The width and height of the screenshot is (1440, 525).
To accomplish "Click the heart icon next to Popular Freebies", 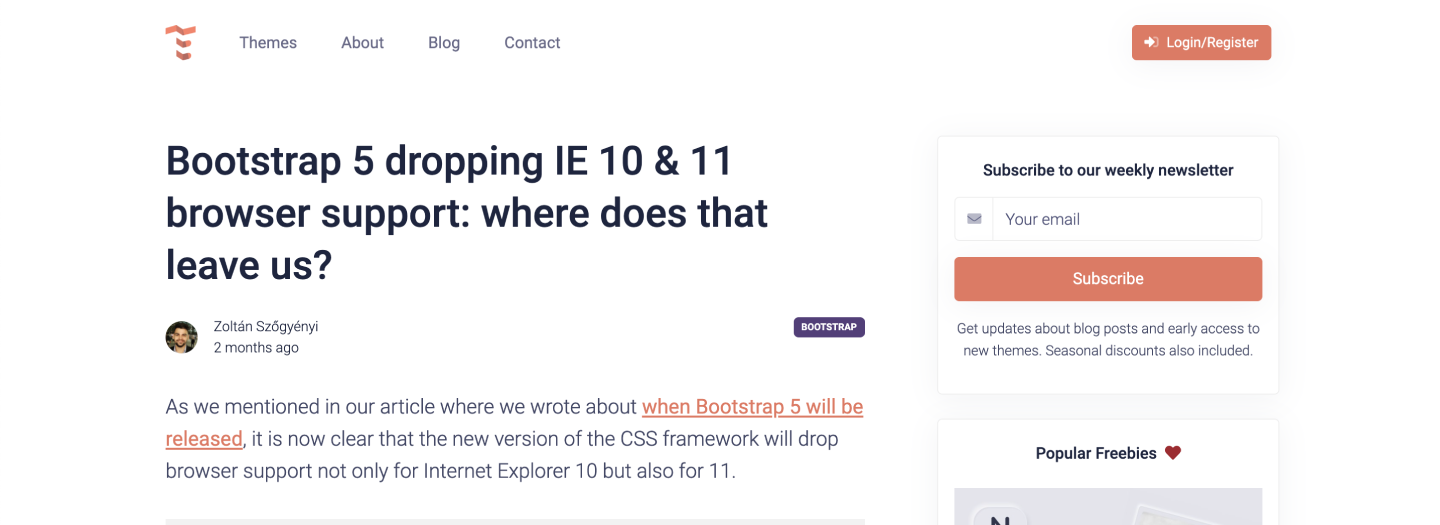I will [x=1173, y=453].
